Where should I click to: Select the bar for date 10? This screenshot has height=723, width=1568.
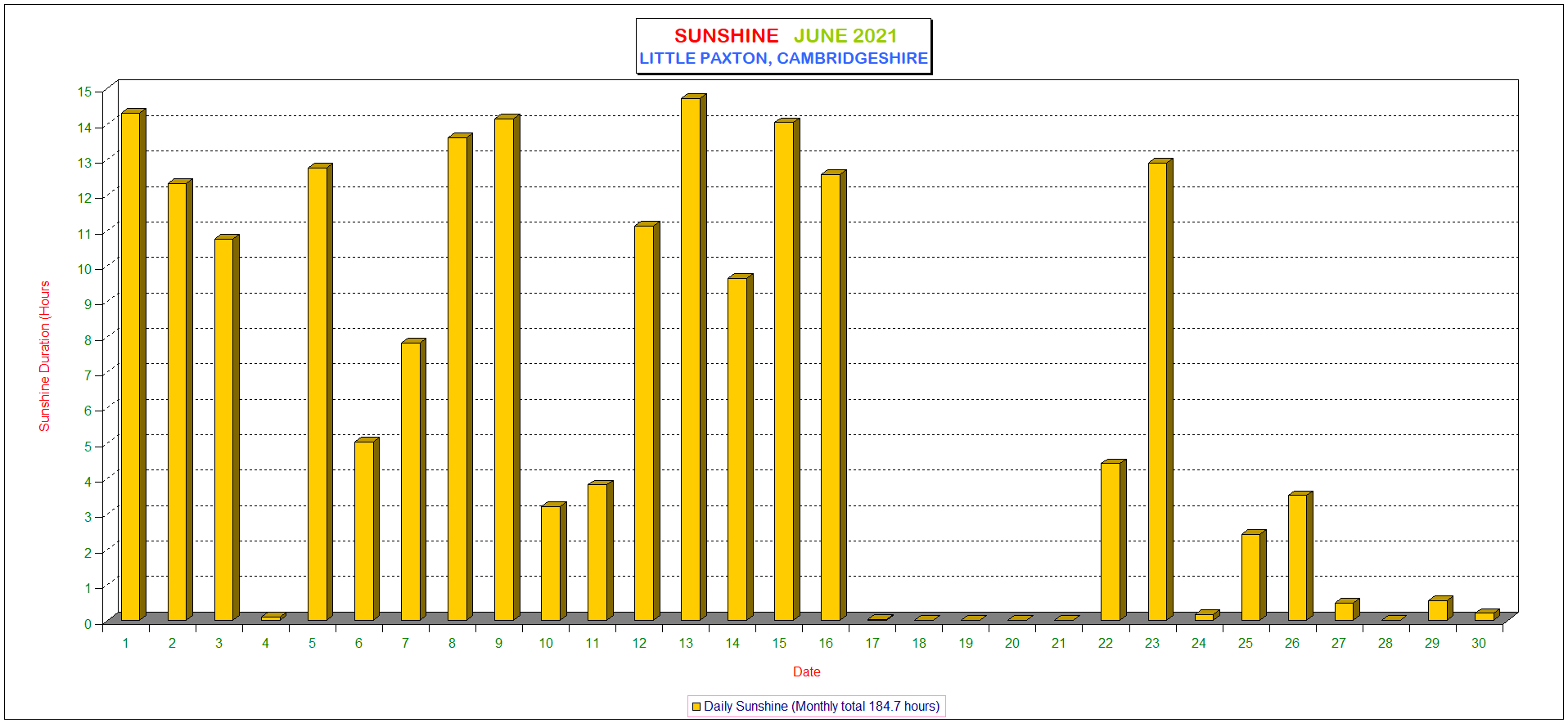point(553,561)
